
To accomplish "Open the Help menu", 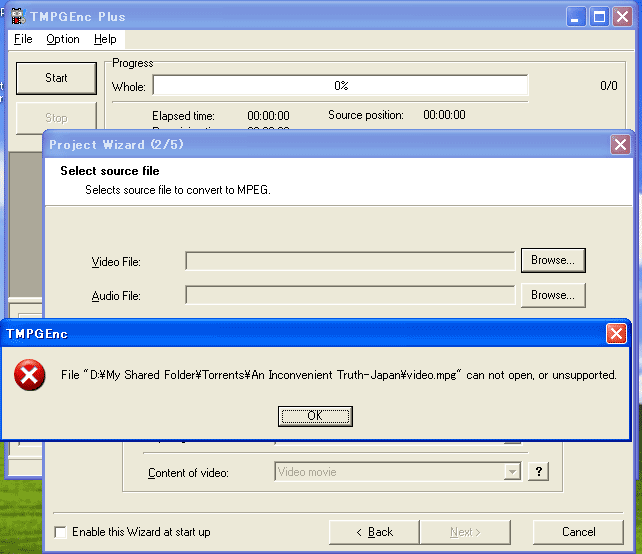I will 105,39.
